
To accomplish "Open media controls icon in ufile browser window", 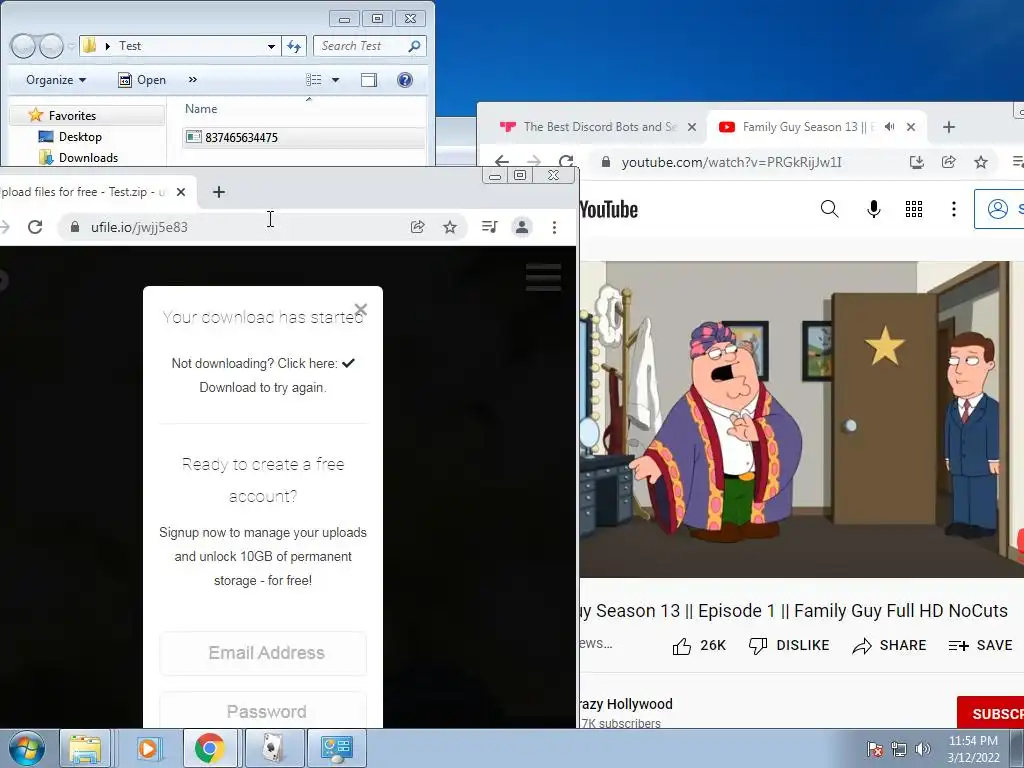I will [x=489, y=227].
